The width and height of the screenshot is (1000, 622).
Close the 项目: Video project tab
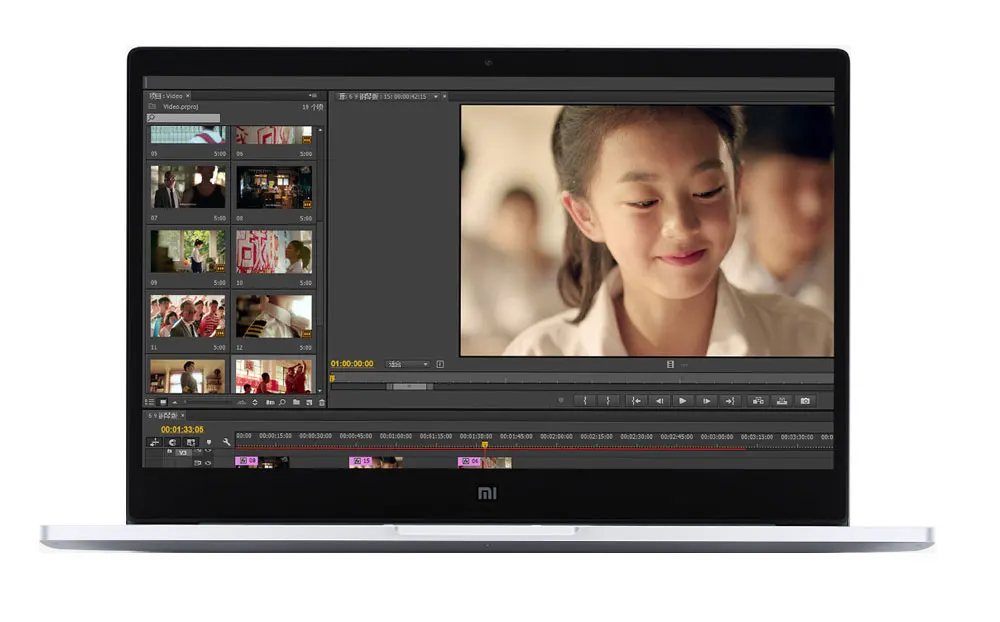click(188, 96)
